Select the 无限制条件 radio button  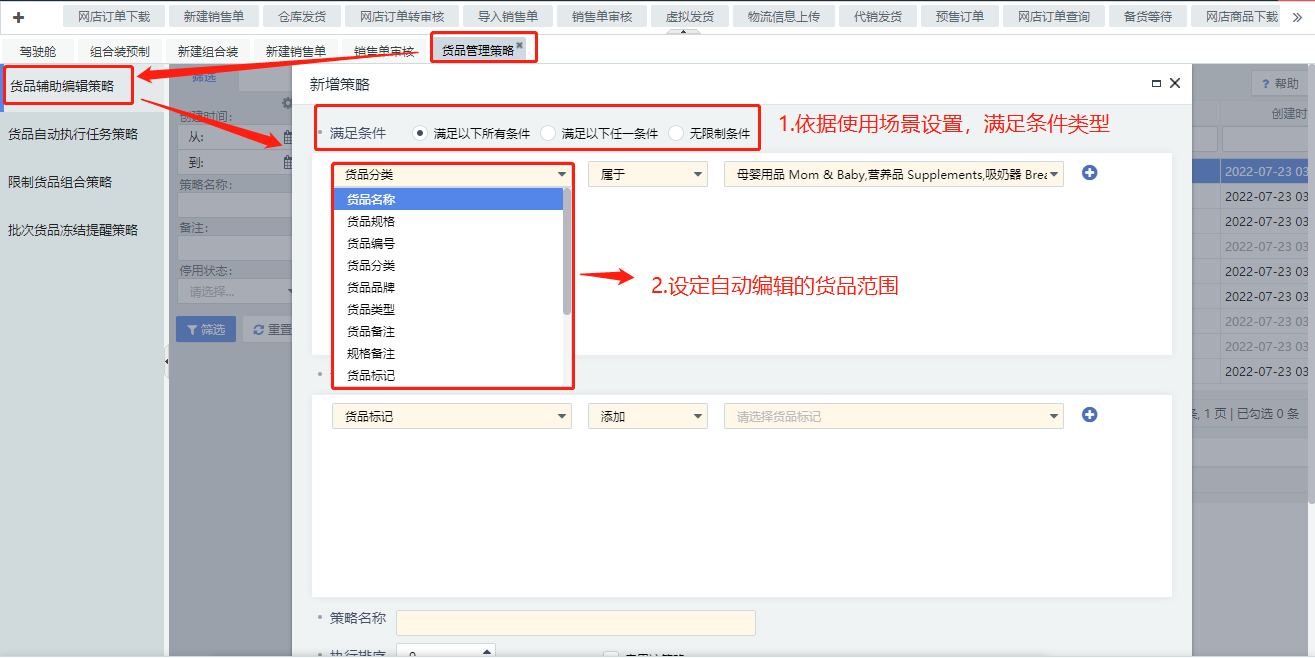click(x=676, y=133)
